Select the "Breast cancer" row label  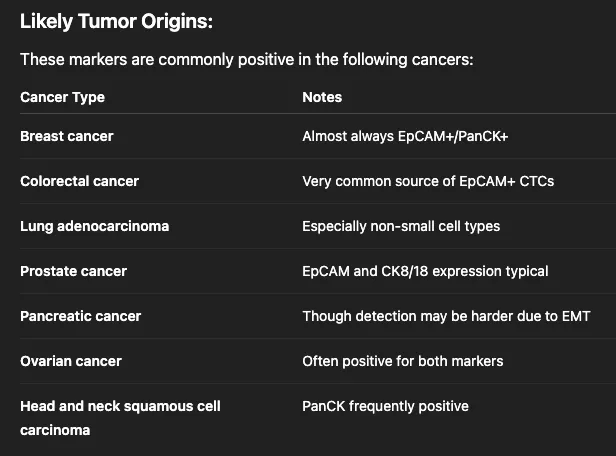click(67, 136)
